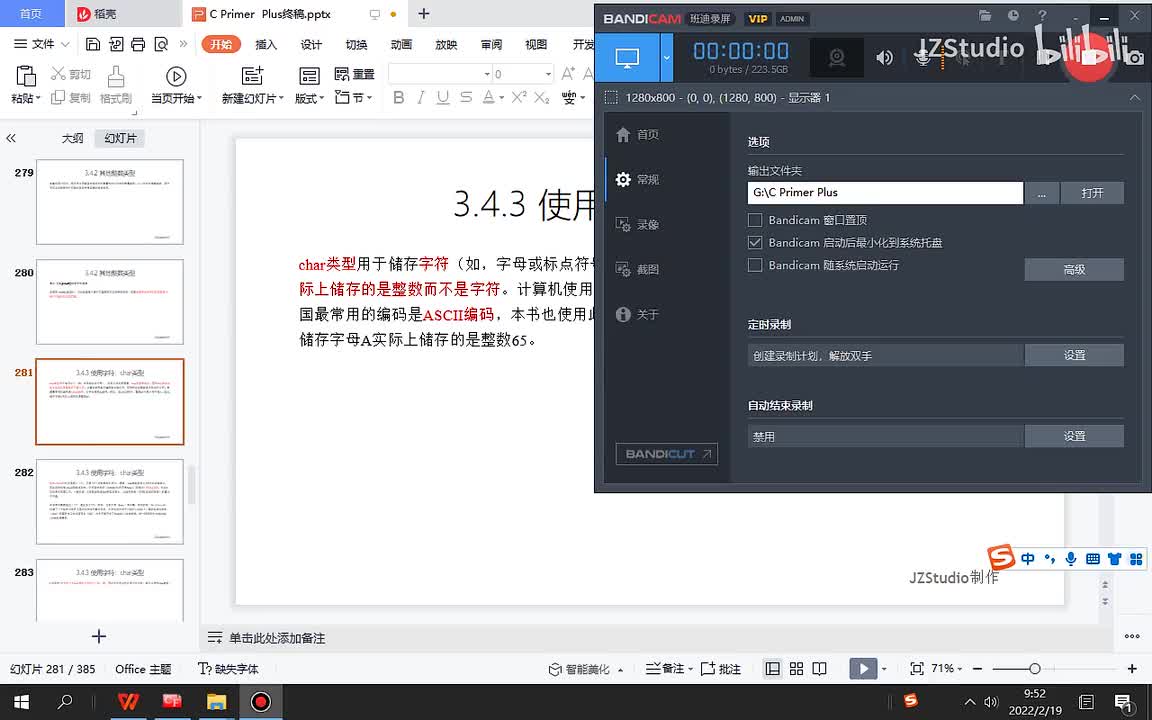Switch to reading view icon
Screen dimensions: 1152x720
coord(819,669)
